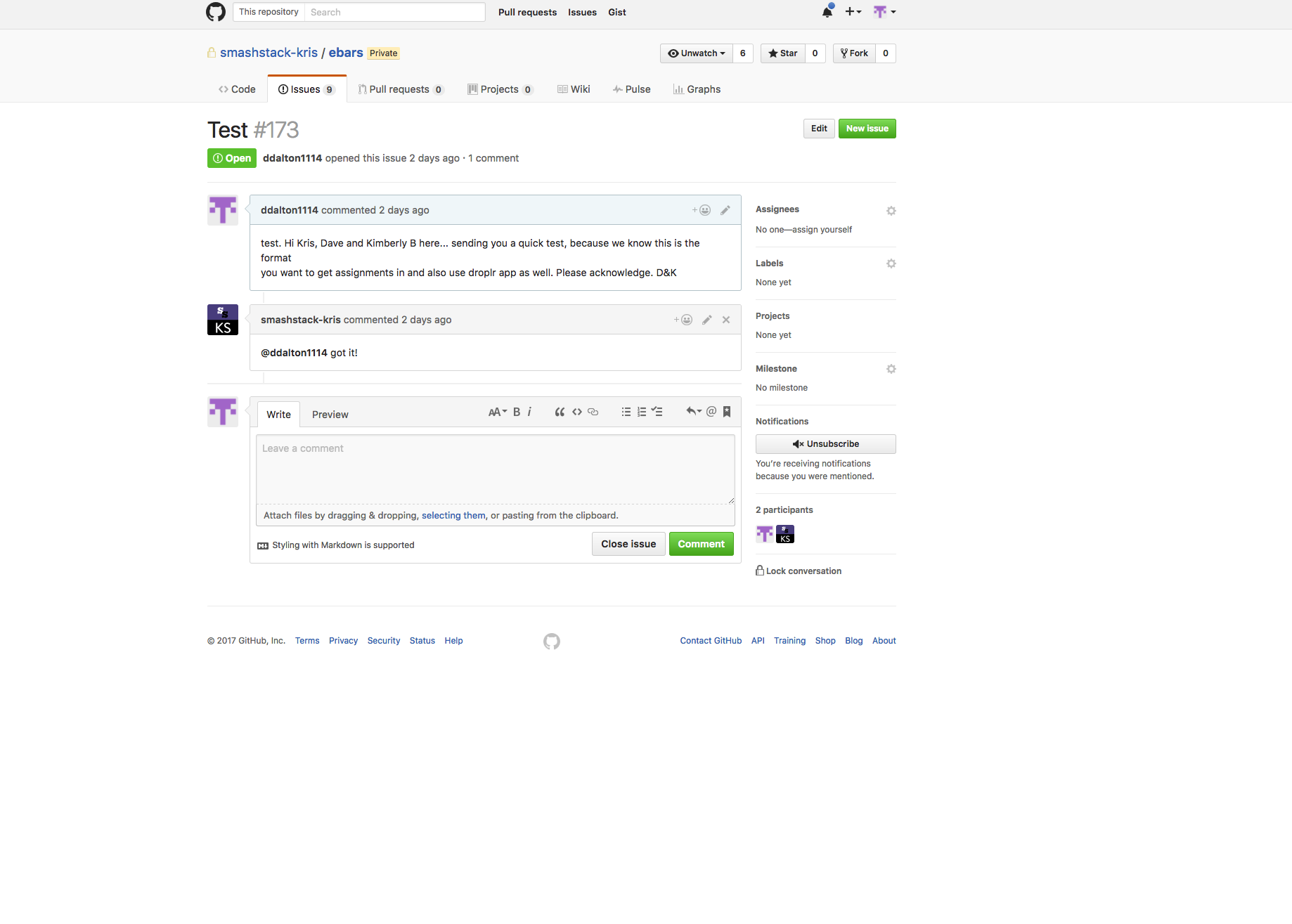Screen dimensions: 1292x924
Task: Add a bulleted list
Action: click(x=626, y=412)
